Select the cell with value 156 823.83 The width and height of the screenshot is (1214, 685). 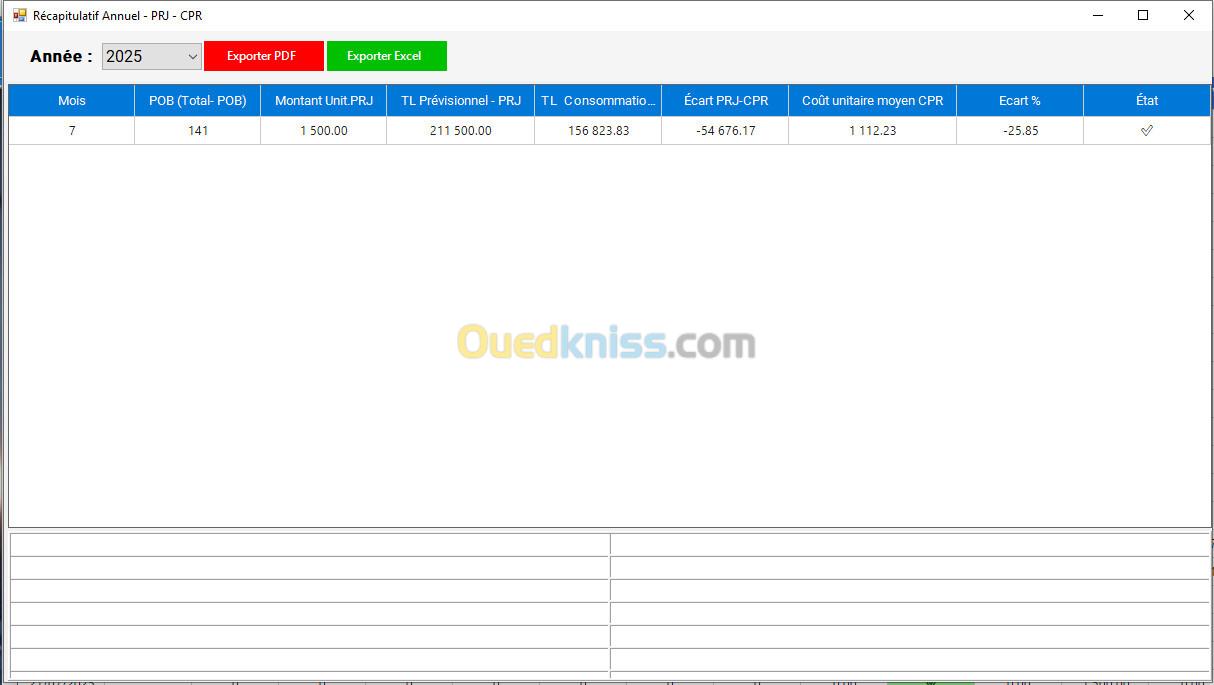[597, 131]
